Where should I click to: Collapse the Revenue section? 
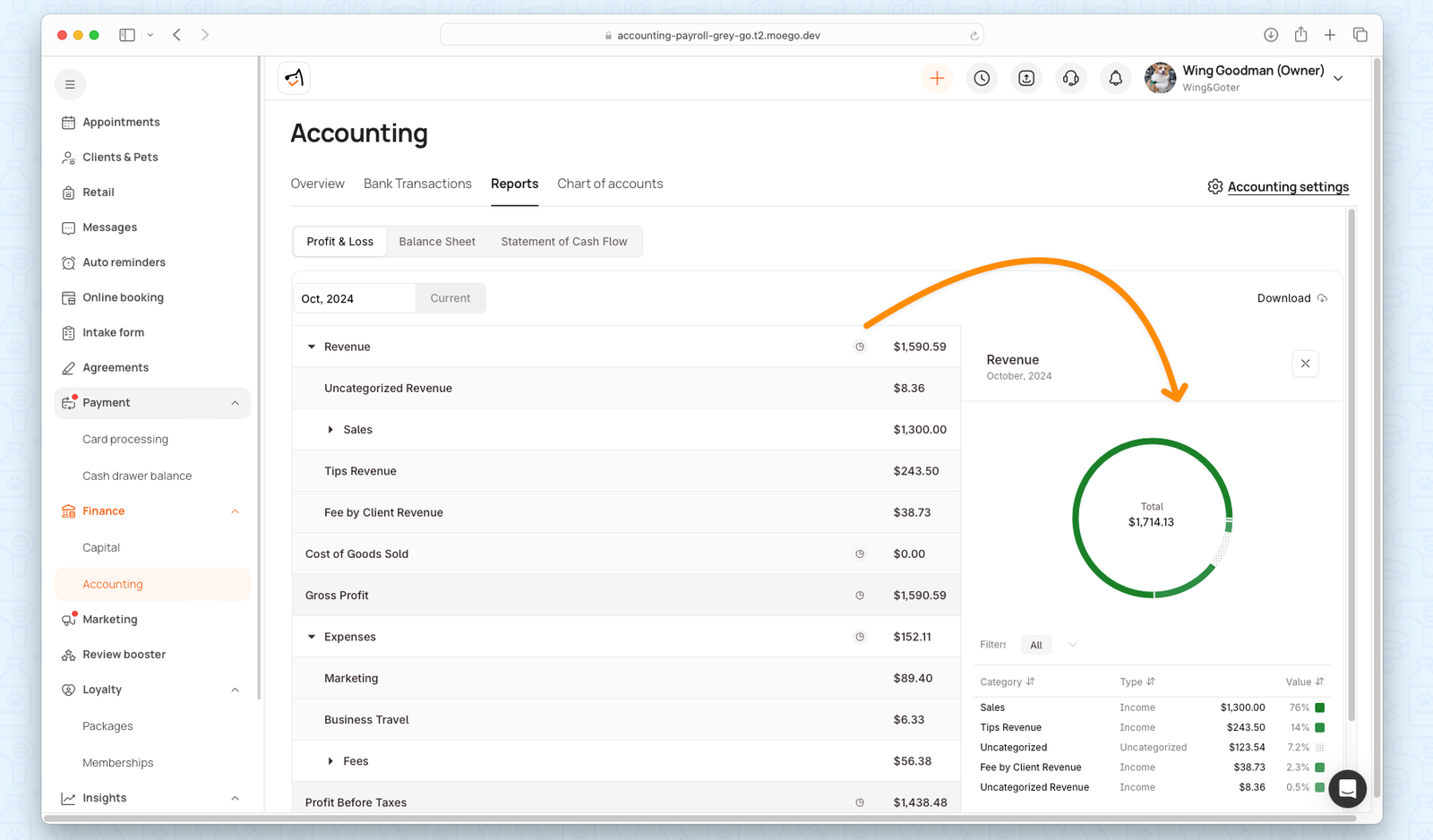[x=311, y=347]
